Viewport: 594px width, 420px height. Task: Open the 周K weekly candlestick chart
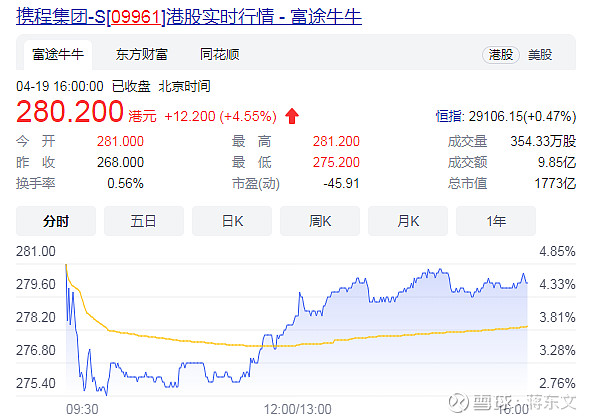320,221
